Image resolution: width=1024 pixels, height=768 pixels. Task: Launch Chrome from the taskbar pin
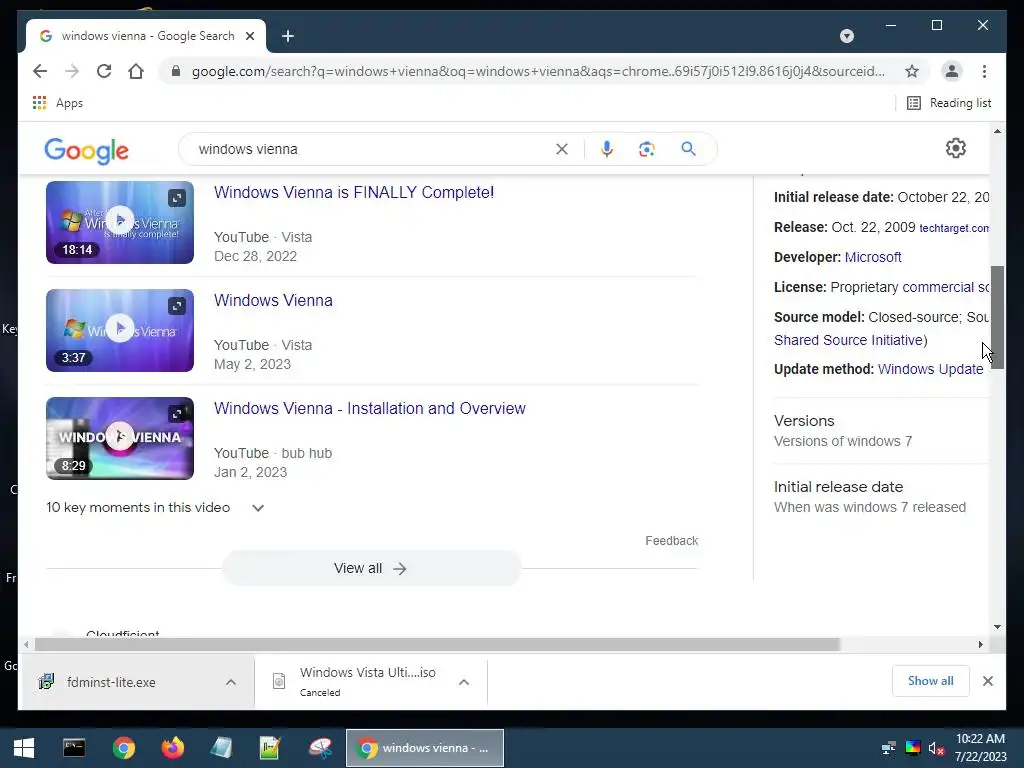(123, 748)
